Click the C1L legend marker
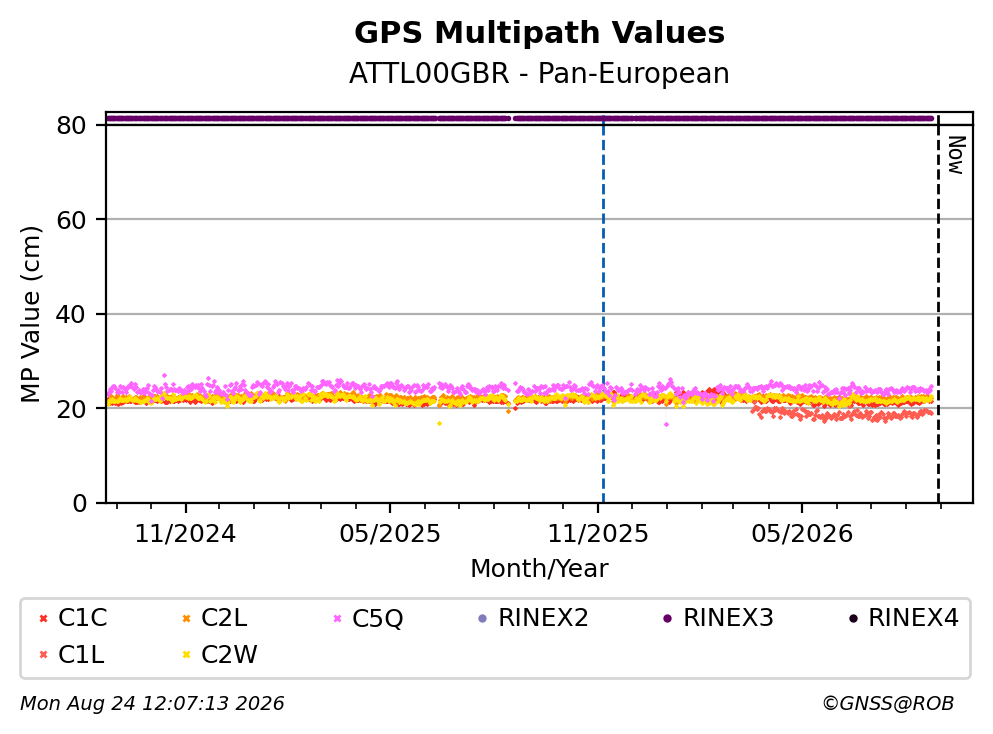 (x=43, y=655)
